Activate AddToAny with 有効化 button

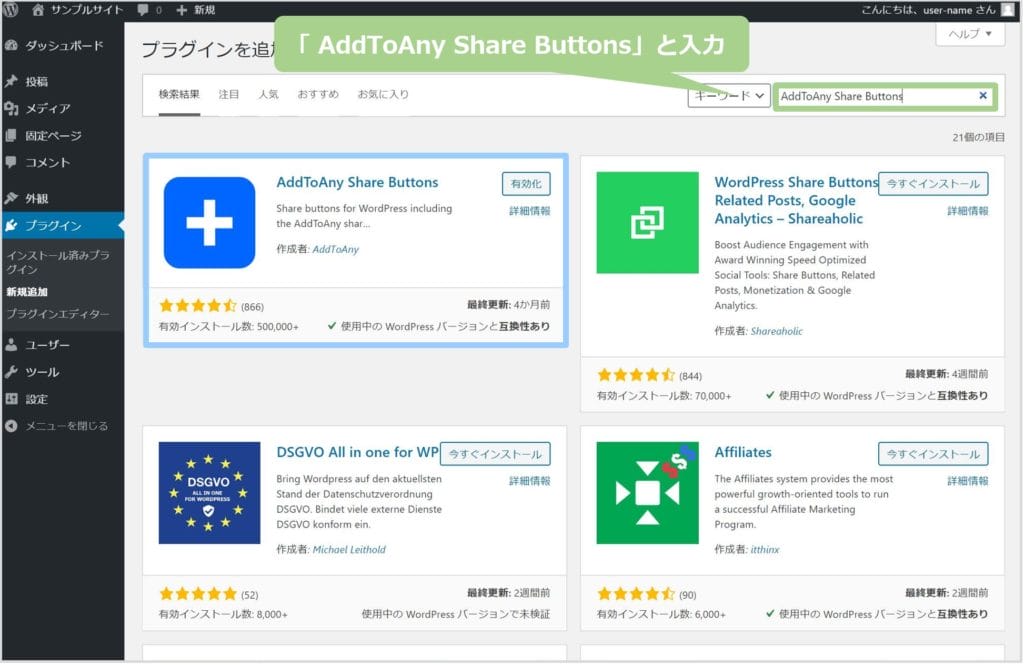coord(525,184)
